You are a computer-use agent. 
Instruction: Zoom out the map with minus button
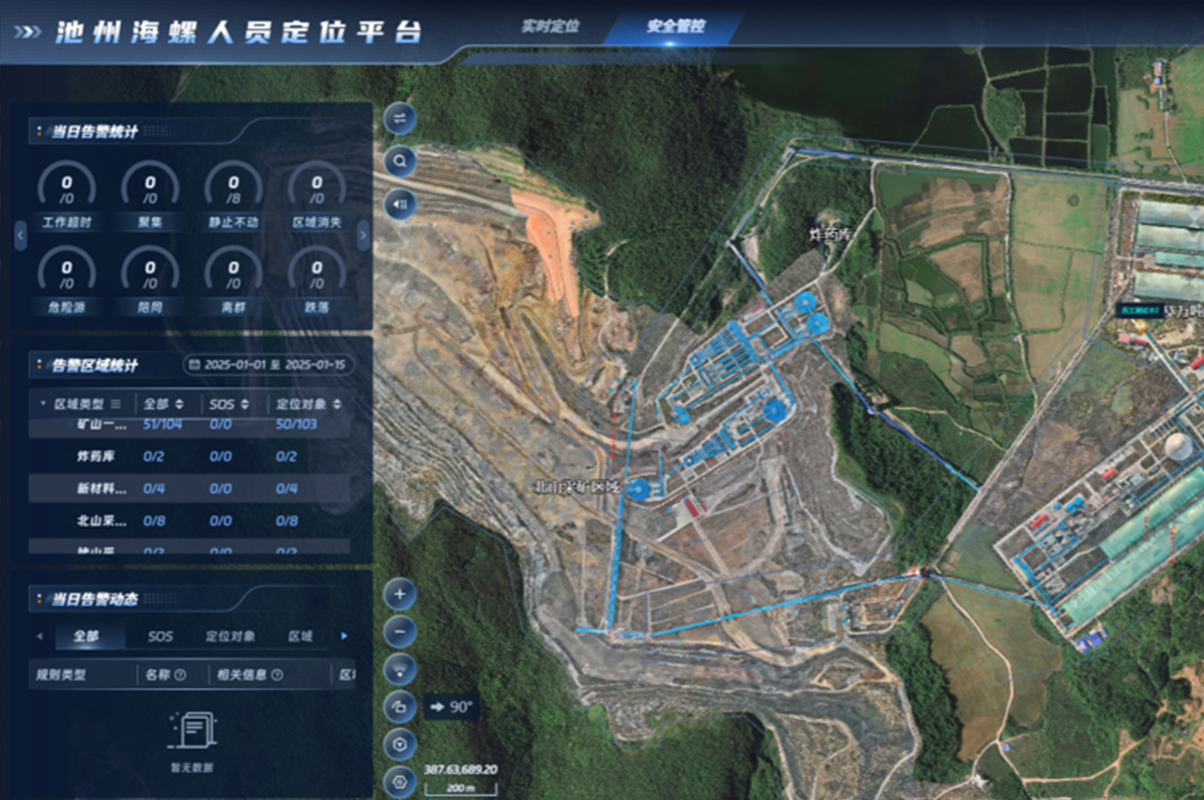click(400, 632)
